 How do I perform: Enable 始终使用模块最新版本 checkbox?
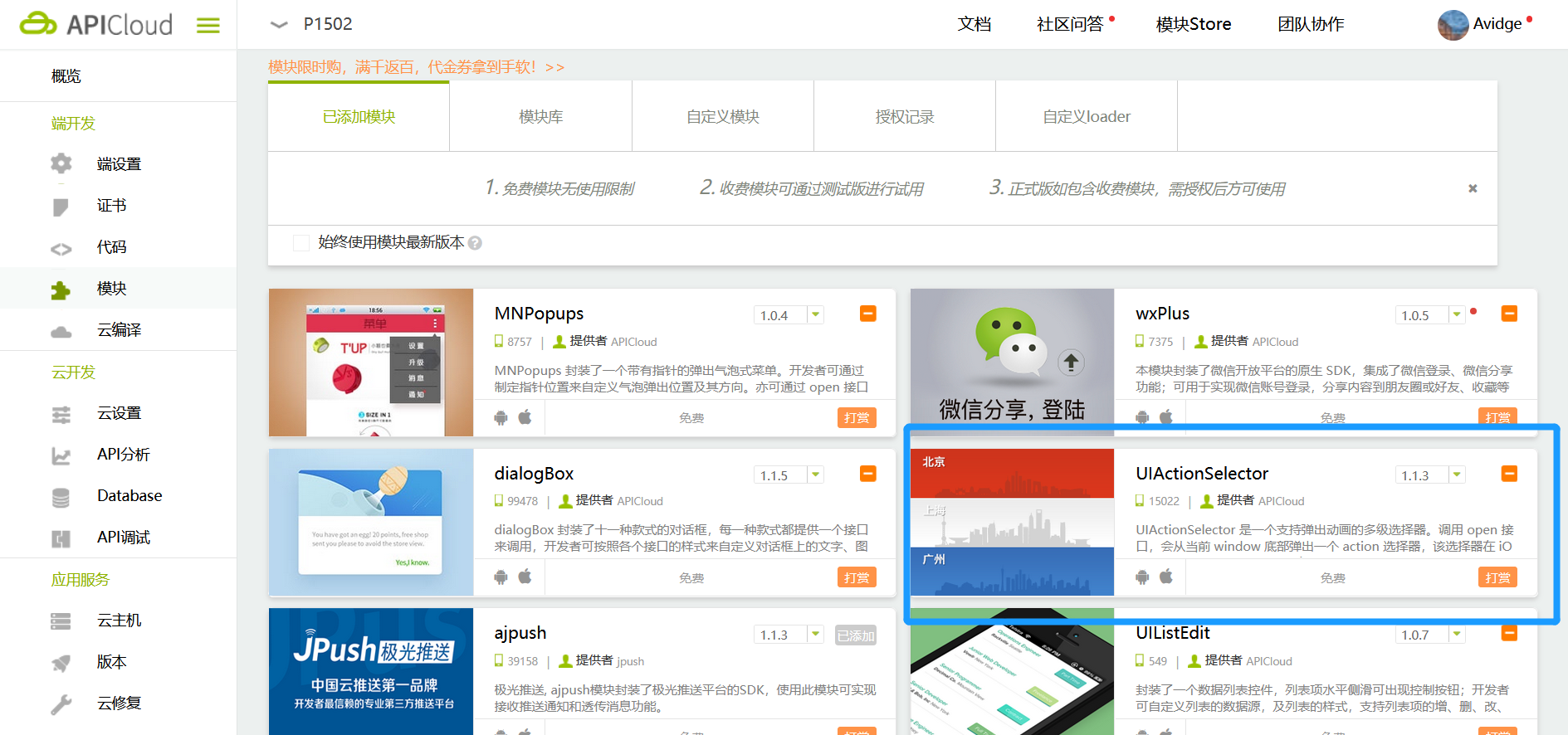click(x=301, y=242)
